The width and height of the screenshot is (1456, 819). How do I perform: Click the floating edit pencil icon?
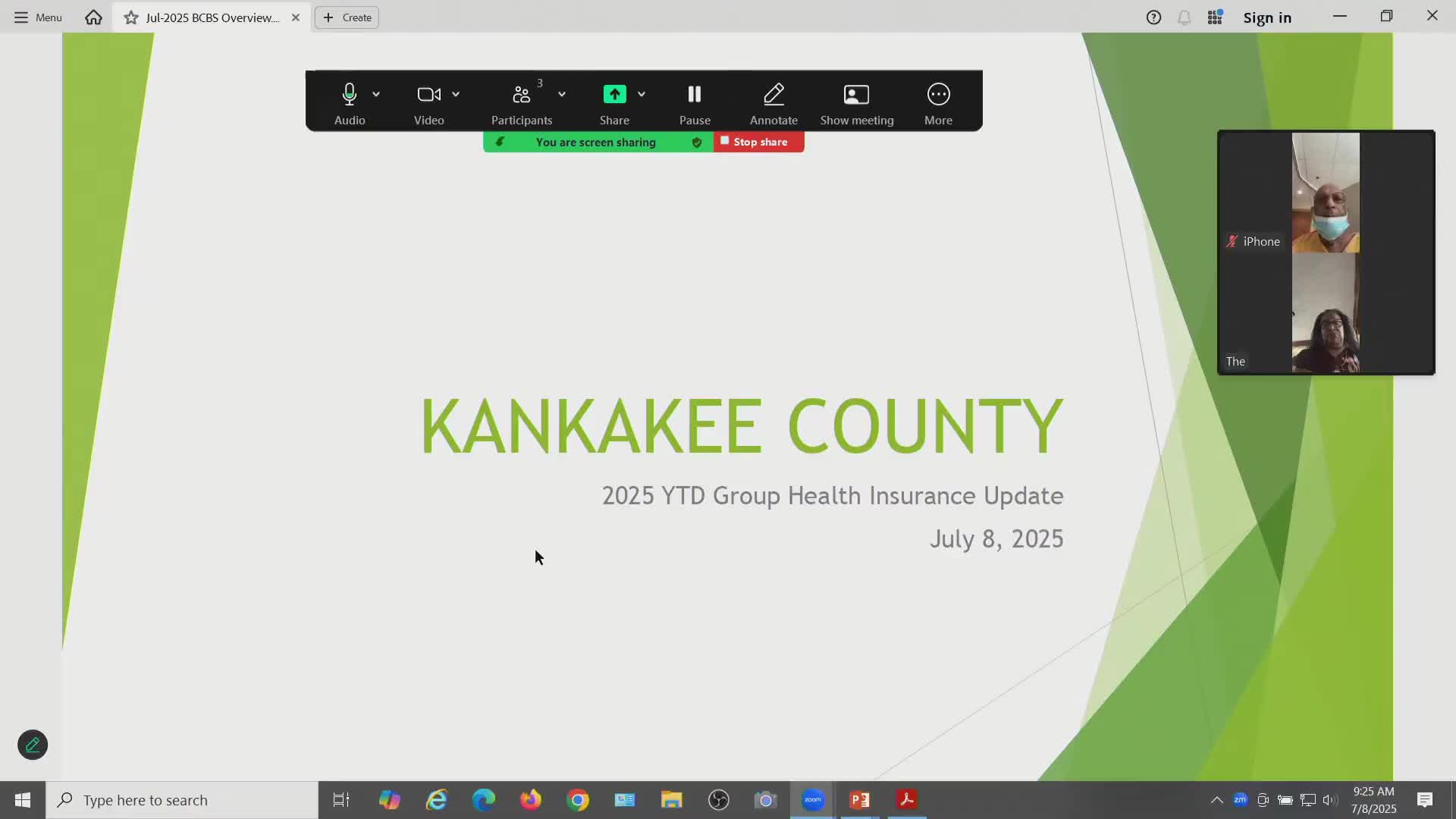click(x=33, y=745)
